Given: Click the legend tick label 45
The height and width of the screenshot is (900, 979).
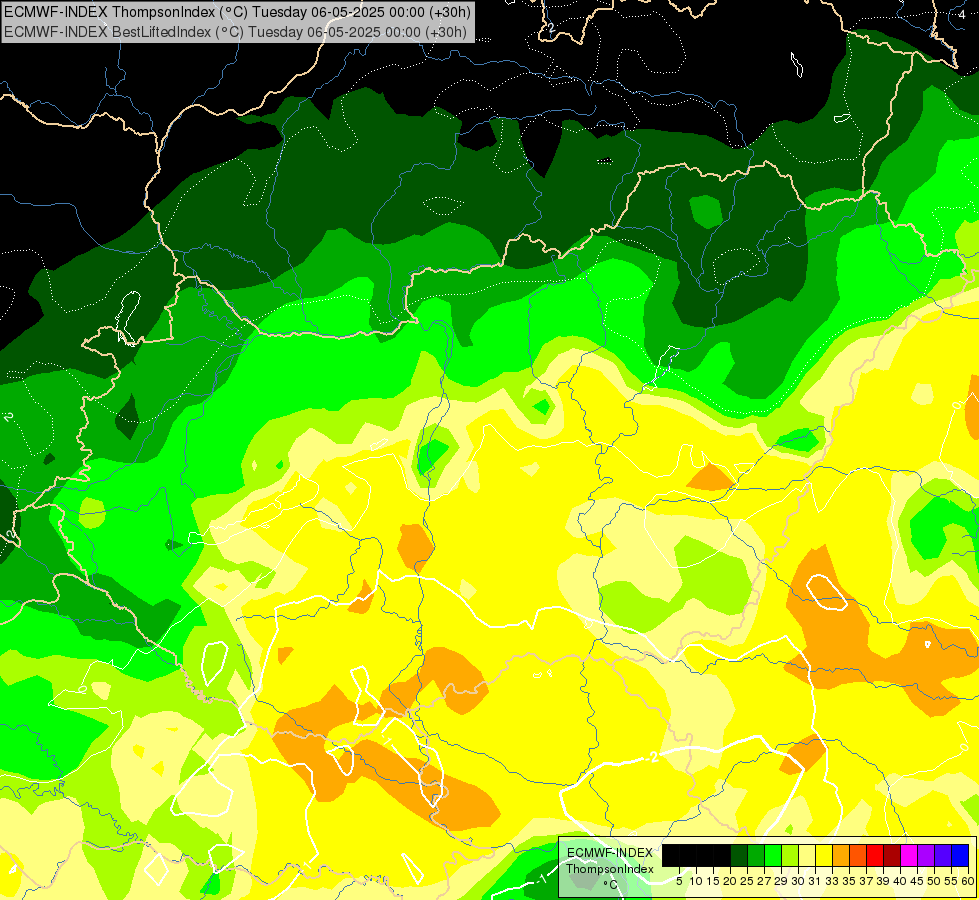Looking at the screenshot, I should click(x=917, y=881).
